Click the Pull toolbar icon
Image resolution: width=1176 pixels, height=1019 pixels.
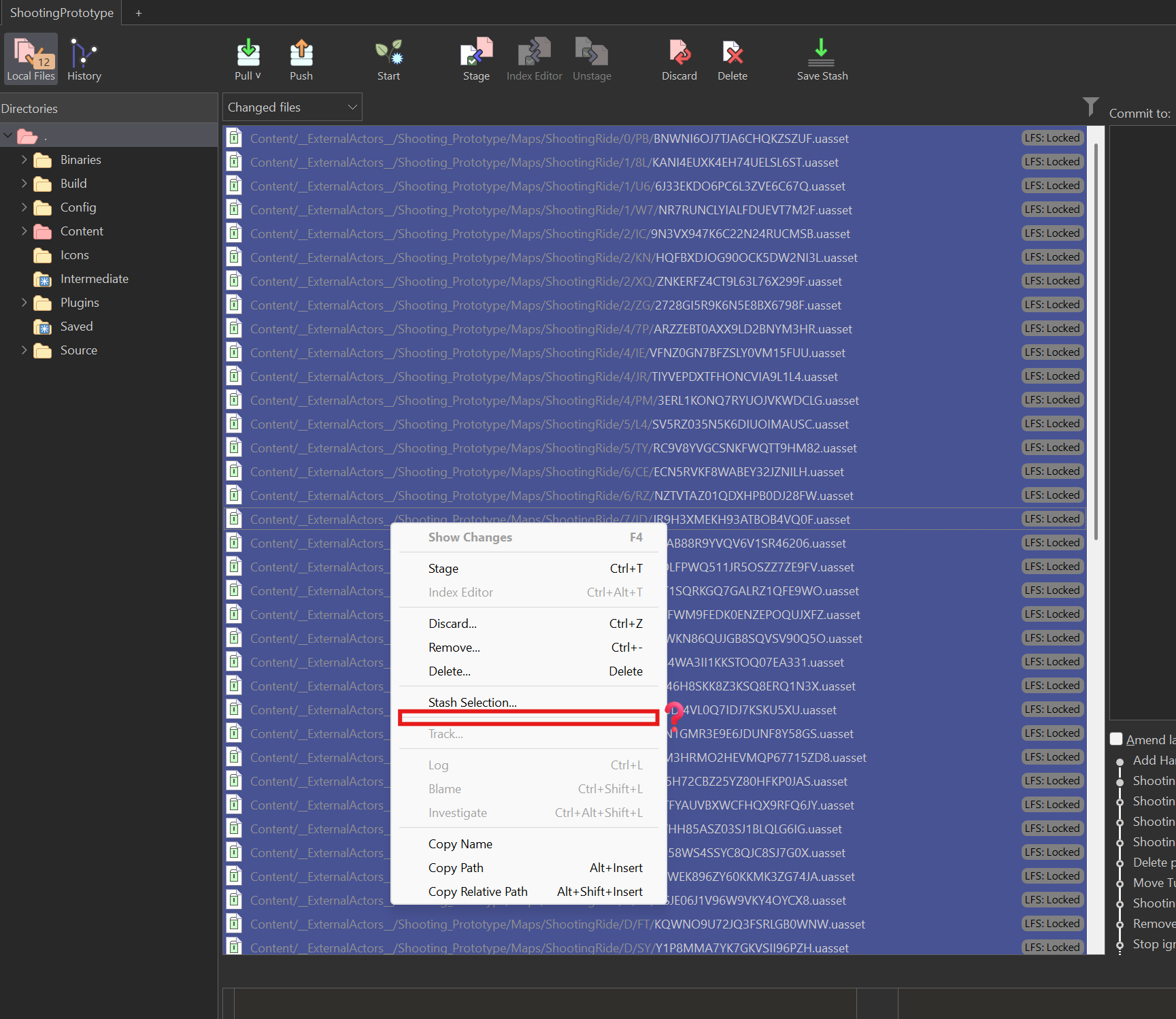[248, 53]
